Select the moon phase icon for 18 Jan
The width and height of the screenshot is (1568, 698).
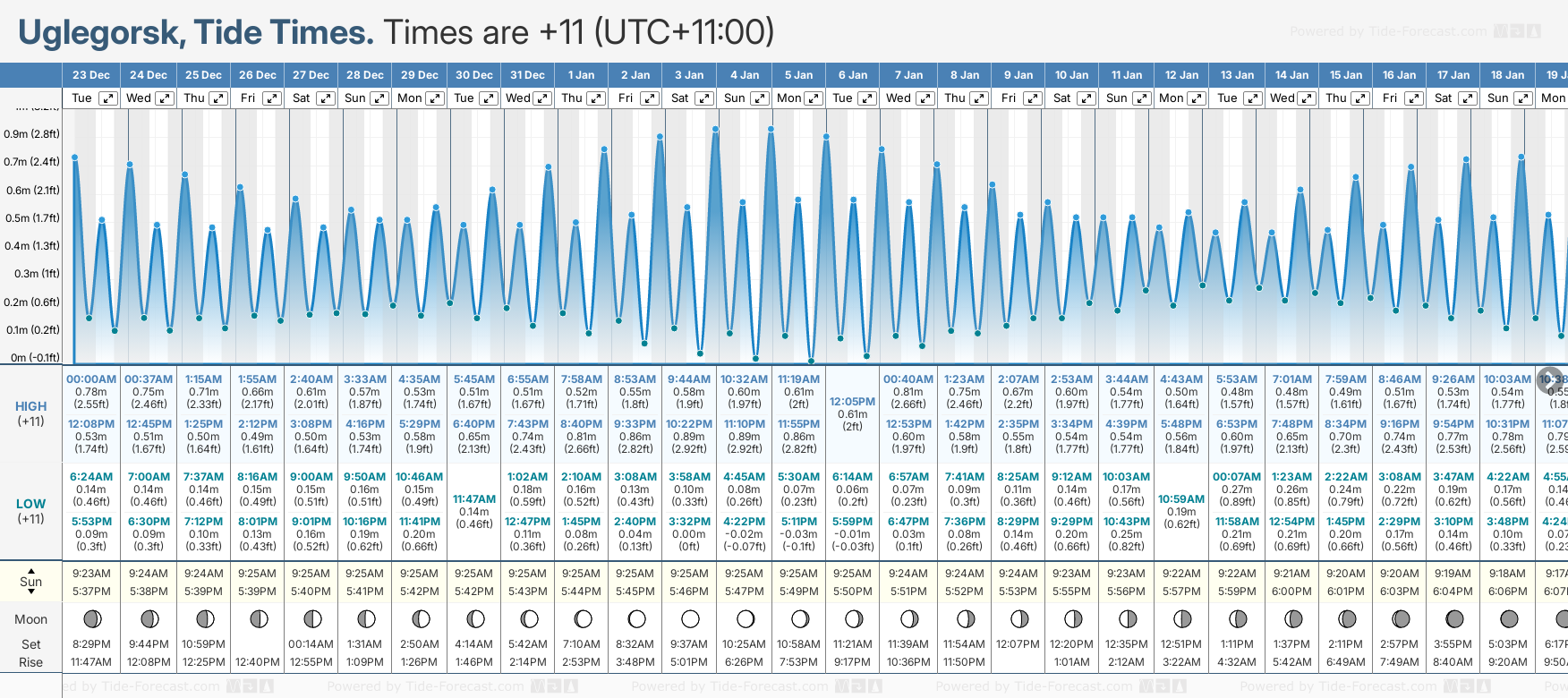click(1508, 618)
